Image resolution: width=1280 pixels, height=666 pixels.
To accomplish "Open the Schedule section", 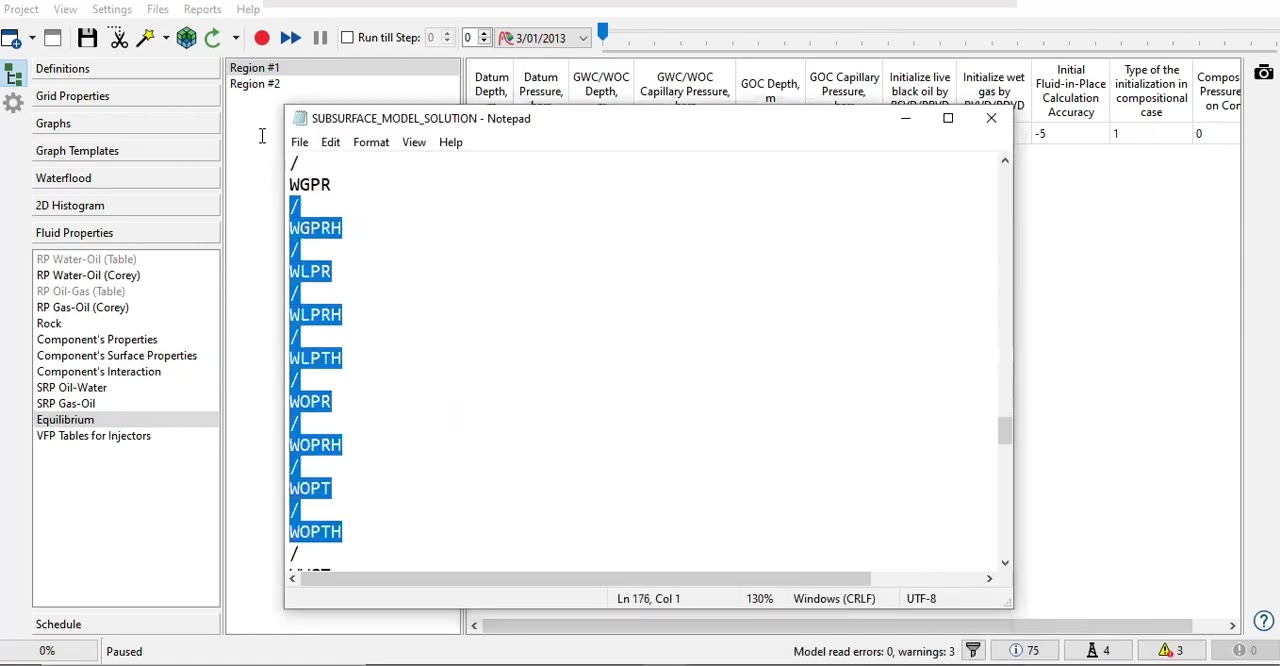I will coord(58,624).
